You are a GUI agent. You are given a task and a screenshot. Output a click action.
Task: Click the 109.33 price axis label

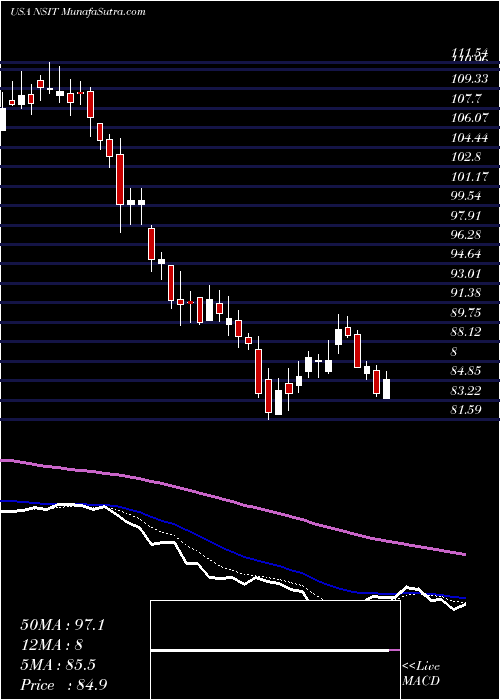click(470, 79)
